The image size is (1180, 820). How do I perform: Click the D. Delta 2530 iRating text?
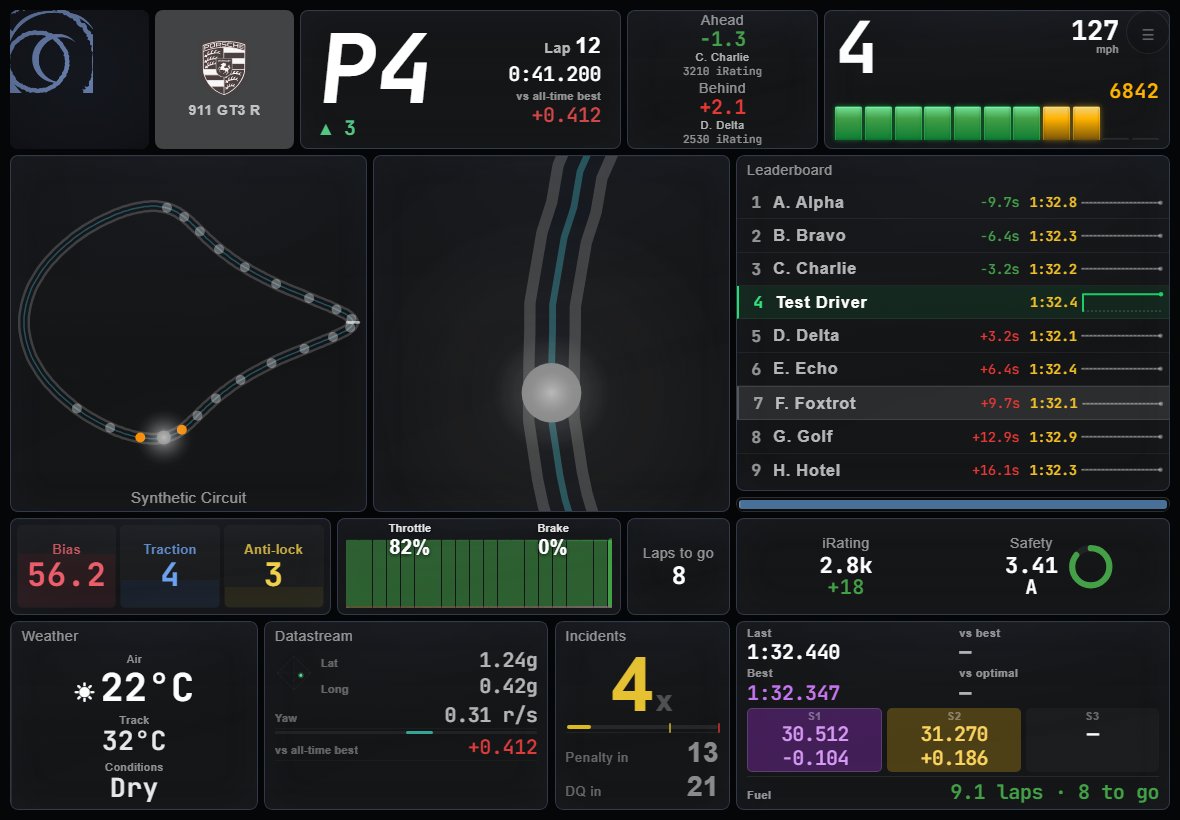[x=722, y=139]
